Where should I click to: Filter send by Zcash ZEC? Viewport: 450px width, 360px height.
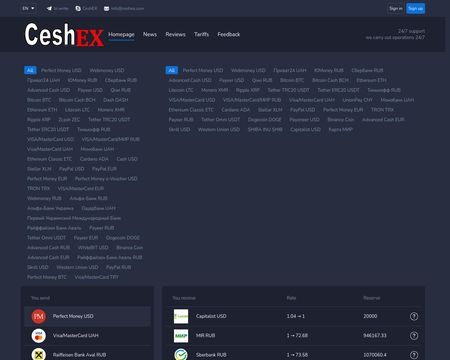pos(69,120)
